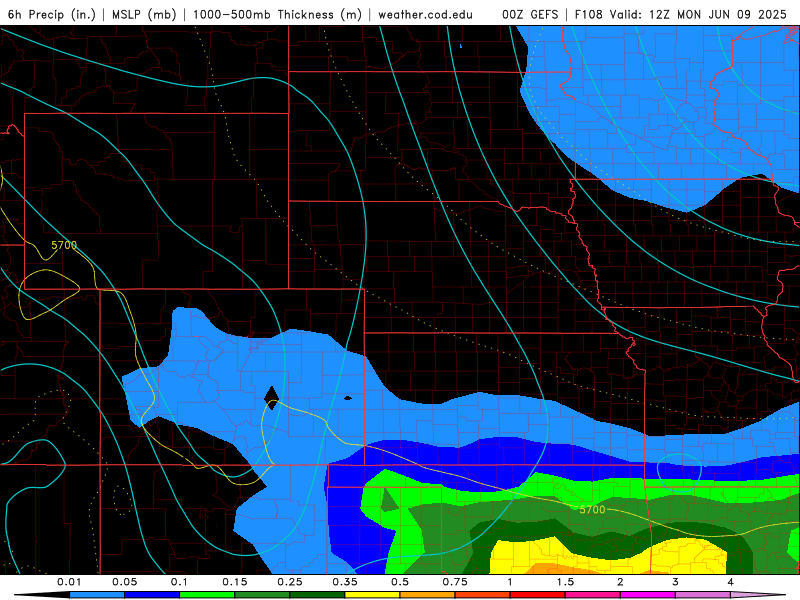Click the 0.25 legend value
800x600 pixels.
(290, 582)
